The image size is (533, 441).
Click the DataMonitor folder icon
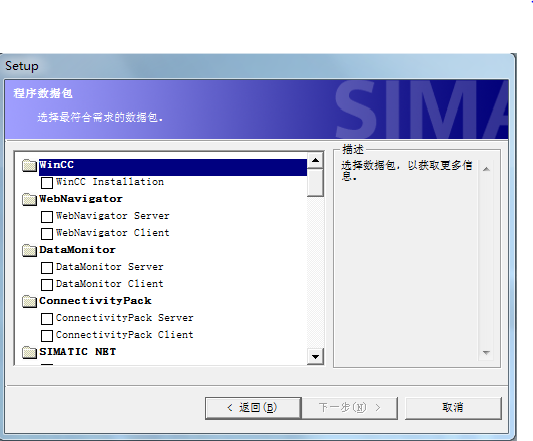point(29,250)
